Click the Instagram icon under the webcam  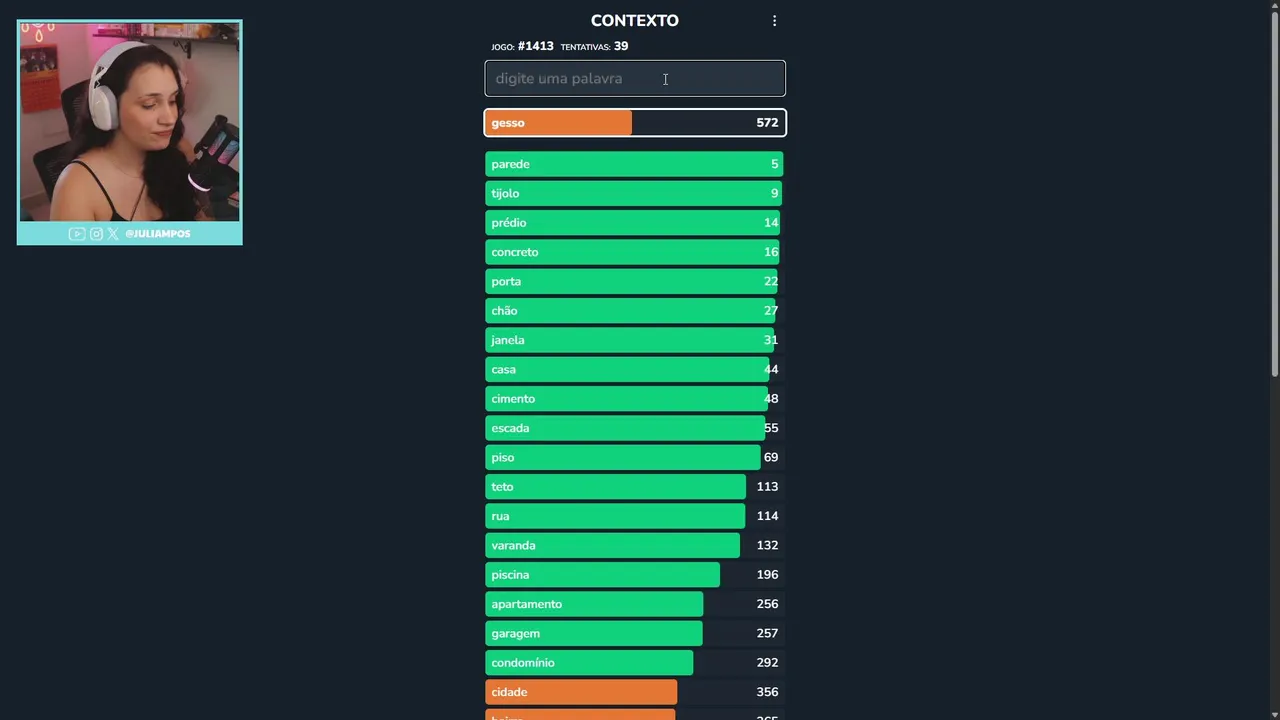pyautogui.click(x=96, y=234)
